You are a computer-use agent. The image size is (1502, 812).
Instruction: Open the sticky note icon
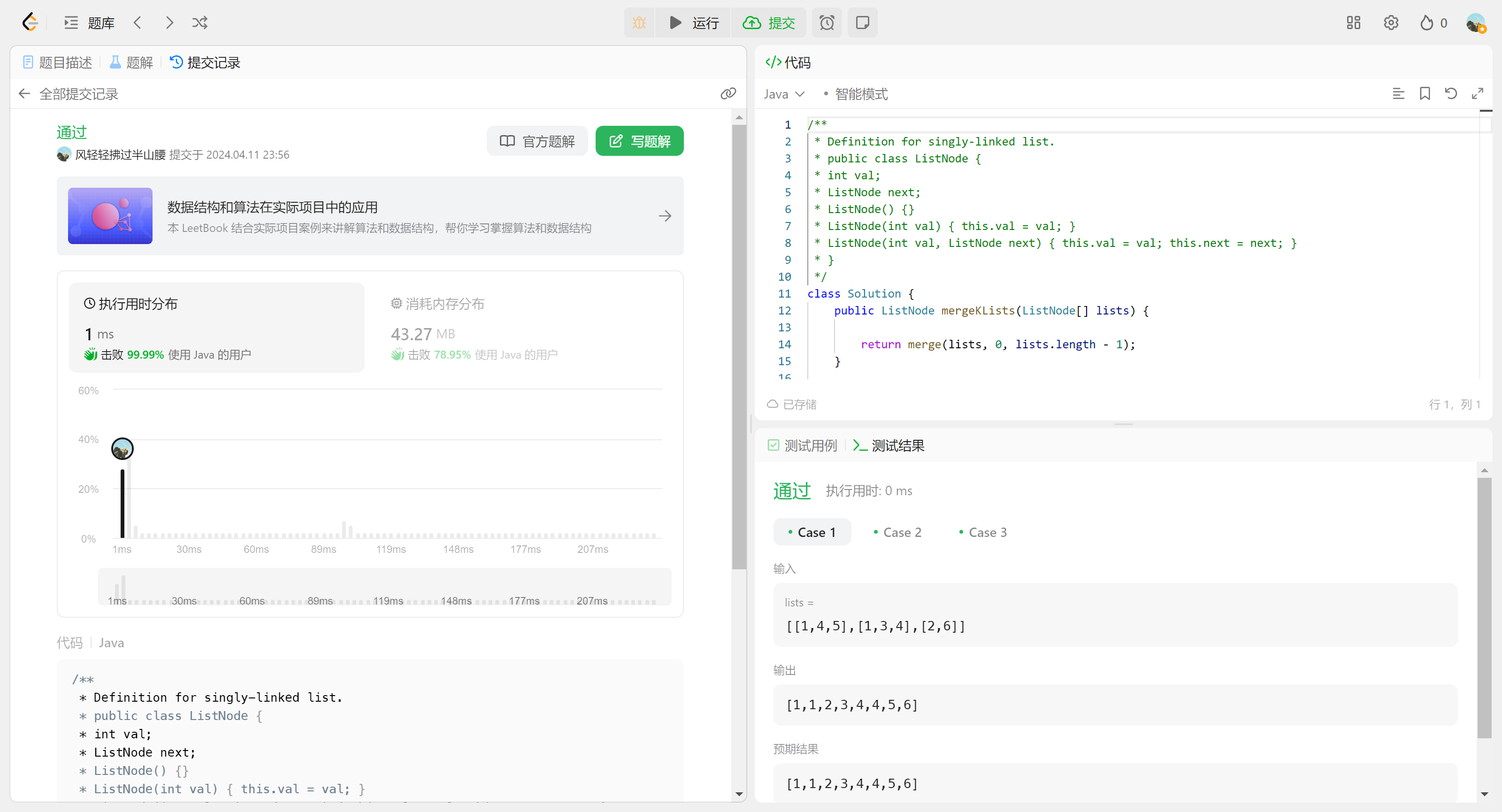coord(862,23)
